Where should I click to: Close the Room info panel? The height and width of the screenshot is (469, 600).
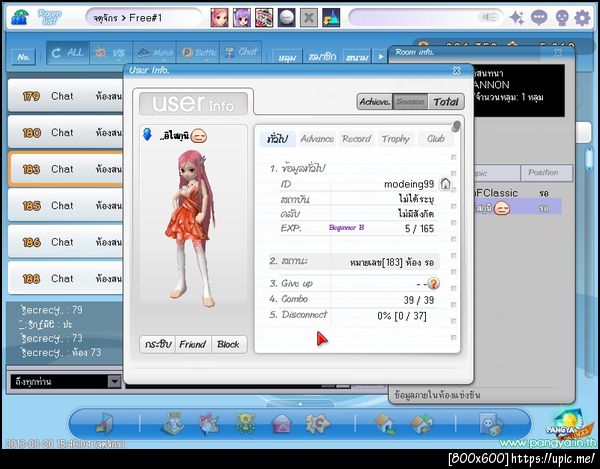[x=558, y=52]
